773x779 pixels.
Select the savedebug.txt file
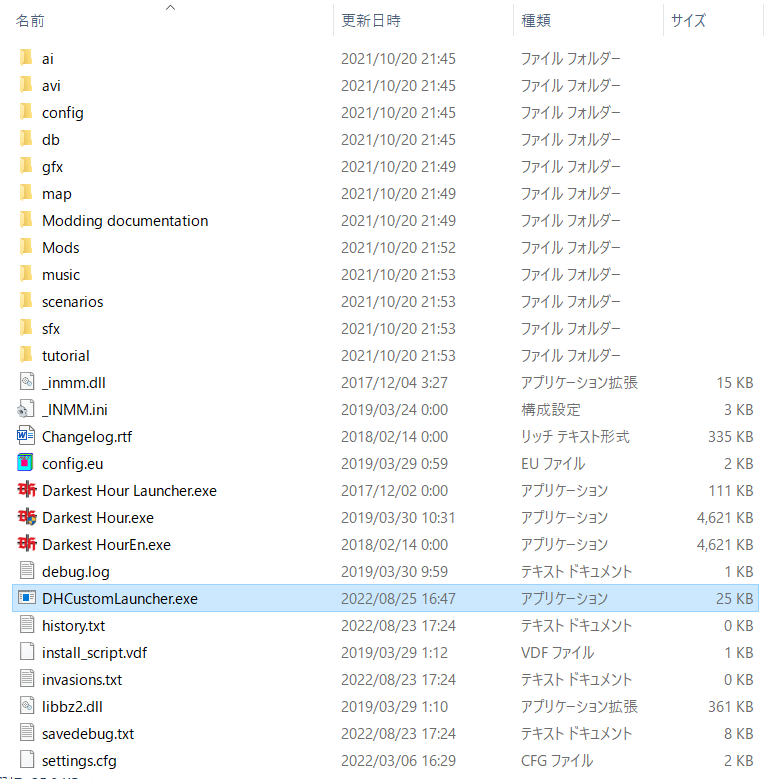pyautogui.click(x=88, y=733)
